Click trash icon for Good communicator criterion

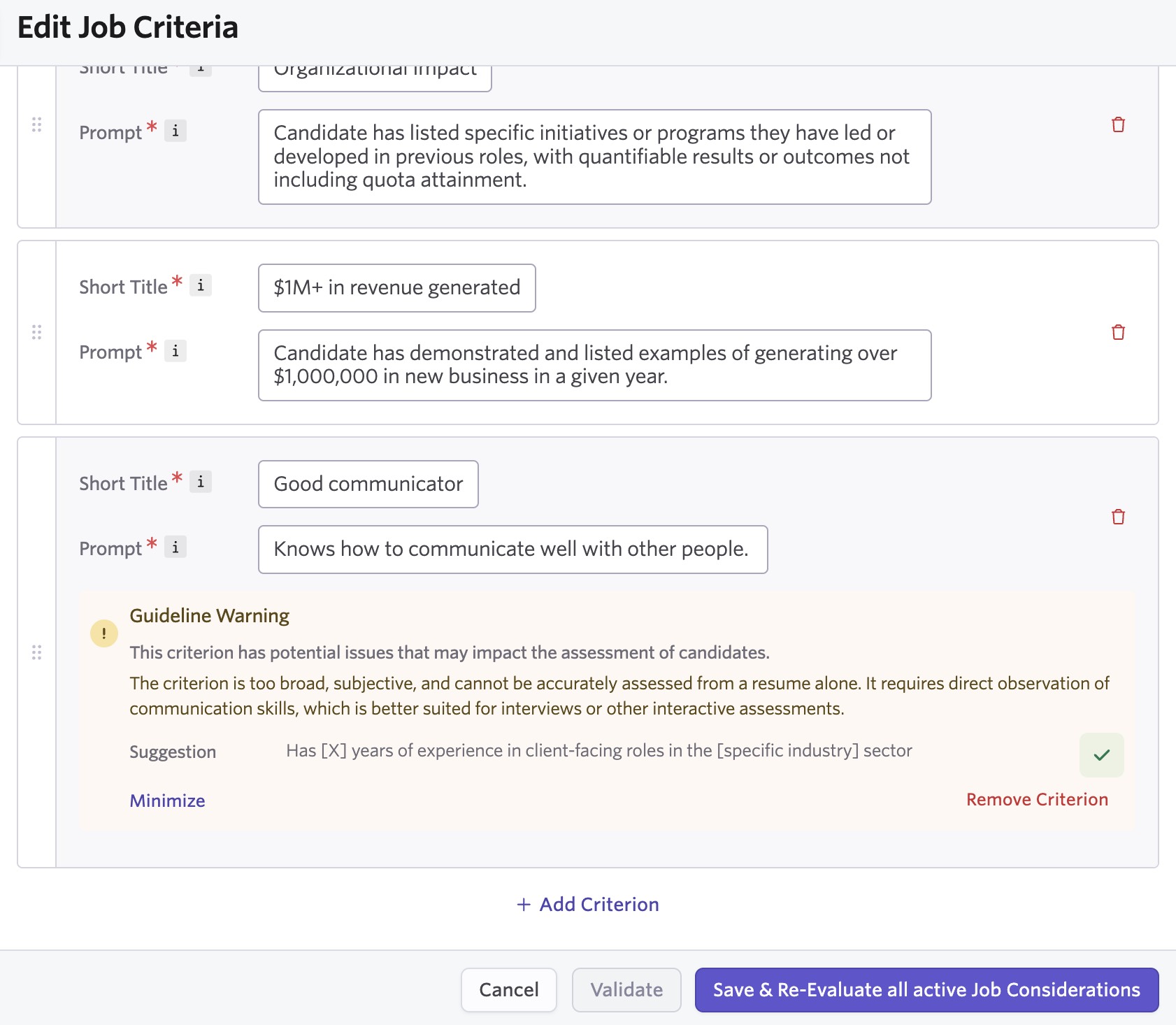tap(1118, 517)
